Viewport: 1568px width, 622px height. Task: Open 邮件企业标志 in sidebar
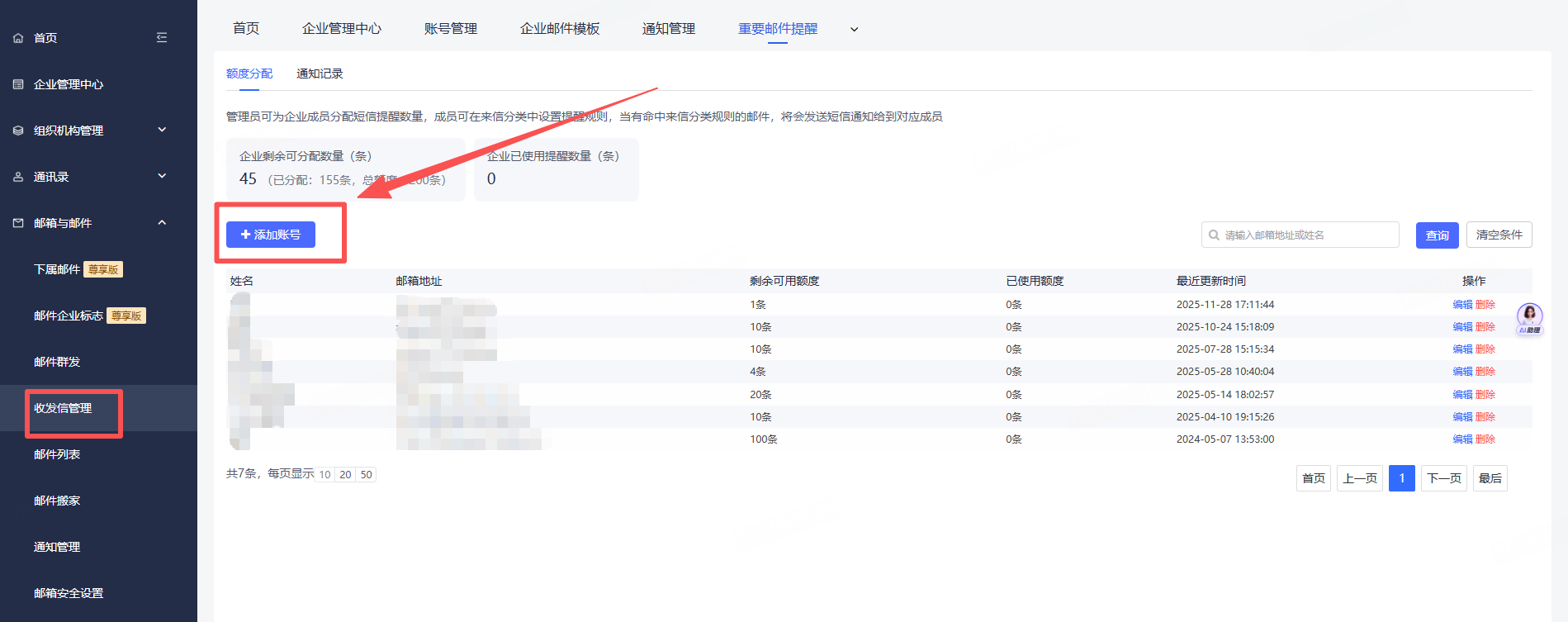point(69,316)
